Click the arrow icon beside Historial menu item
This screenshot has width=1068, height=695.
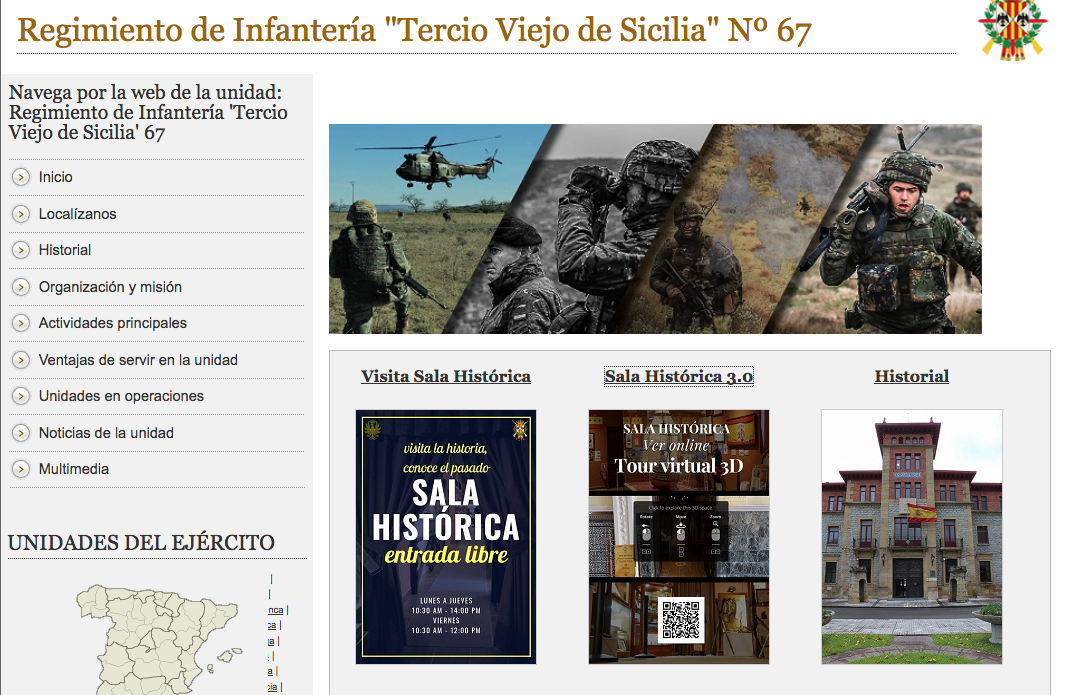point(21,250)
